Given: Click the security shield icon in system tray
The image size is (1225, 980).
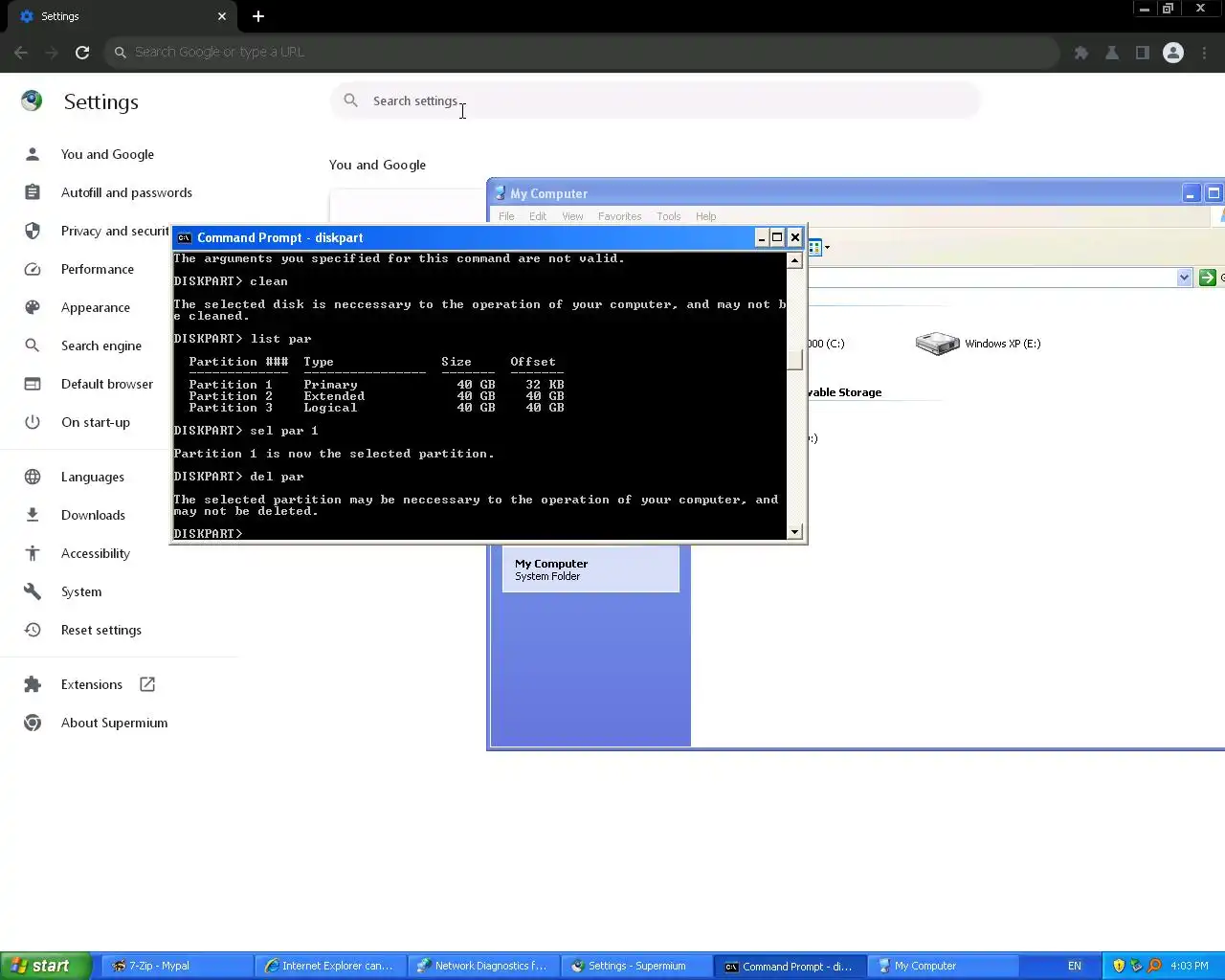Looking at the screenshot, I should [x=1119, y=966].
